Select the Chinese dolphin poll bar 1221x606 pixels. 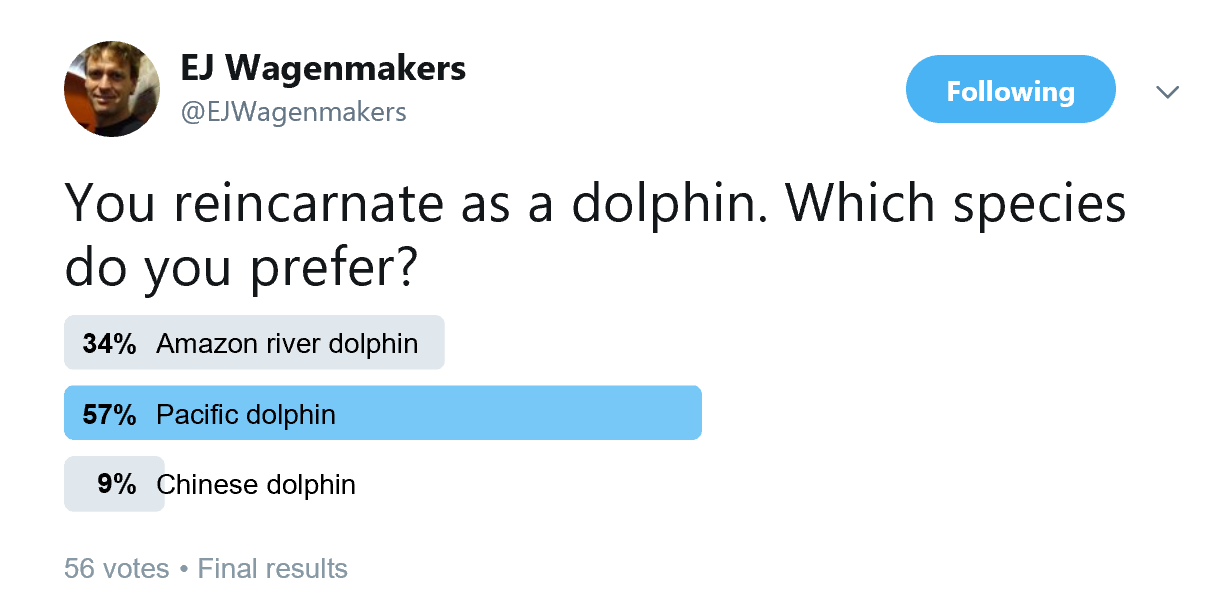point(114,484)
